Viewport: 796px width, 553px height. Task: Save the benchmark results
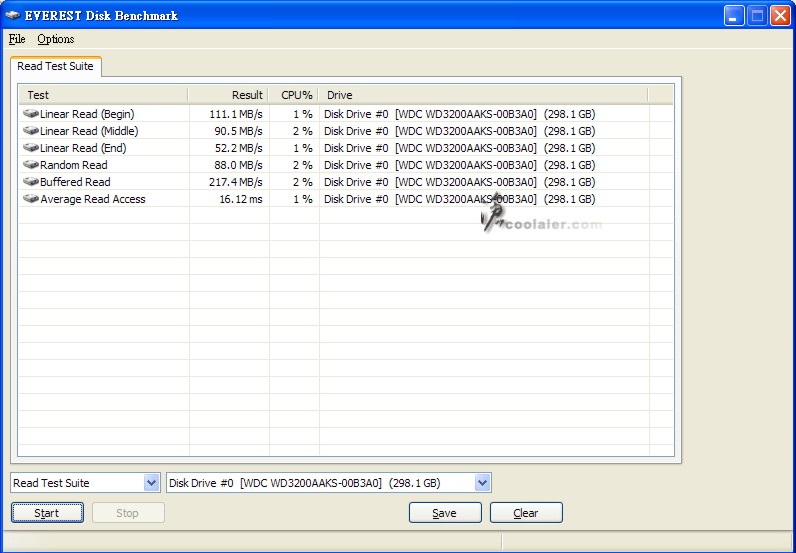click(445, 513)
